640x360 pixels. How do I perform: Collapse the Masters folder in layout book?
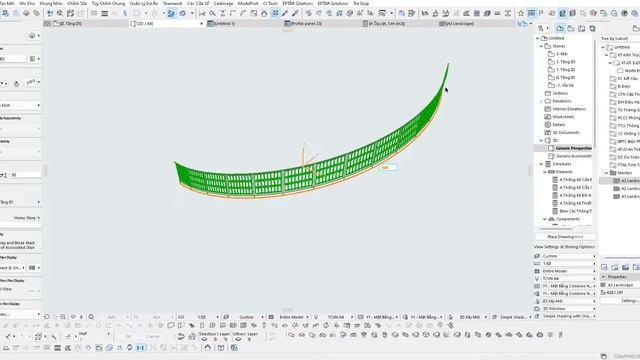coord(607,173)
